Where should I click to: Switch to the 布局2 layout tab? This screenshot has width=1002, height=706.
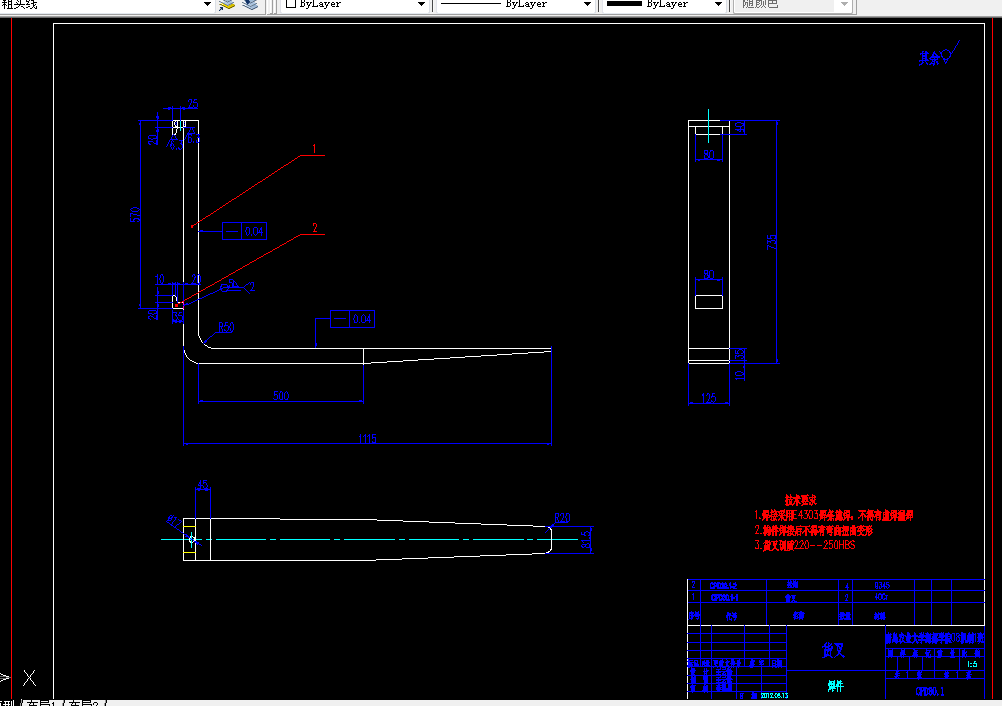[x=85, y=703]
